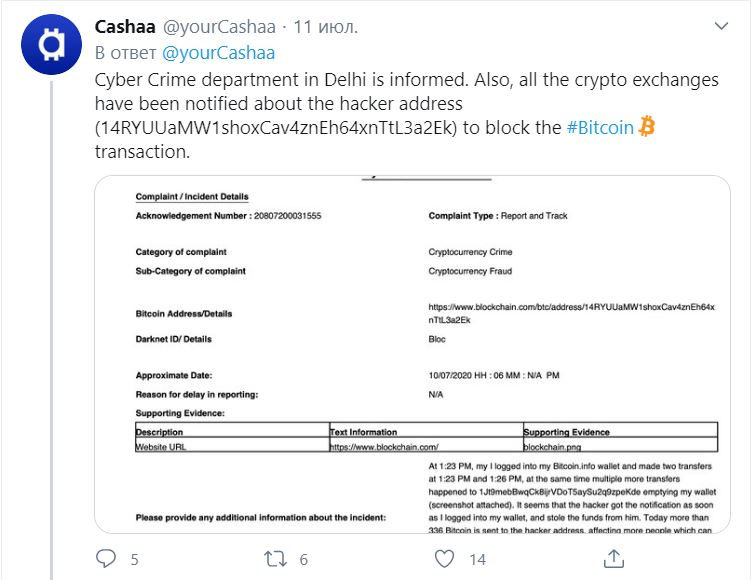
Task: Click the Cashaa display name
Action: (x=125, y=27)
